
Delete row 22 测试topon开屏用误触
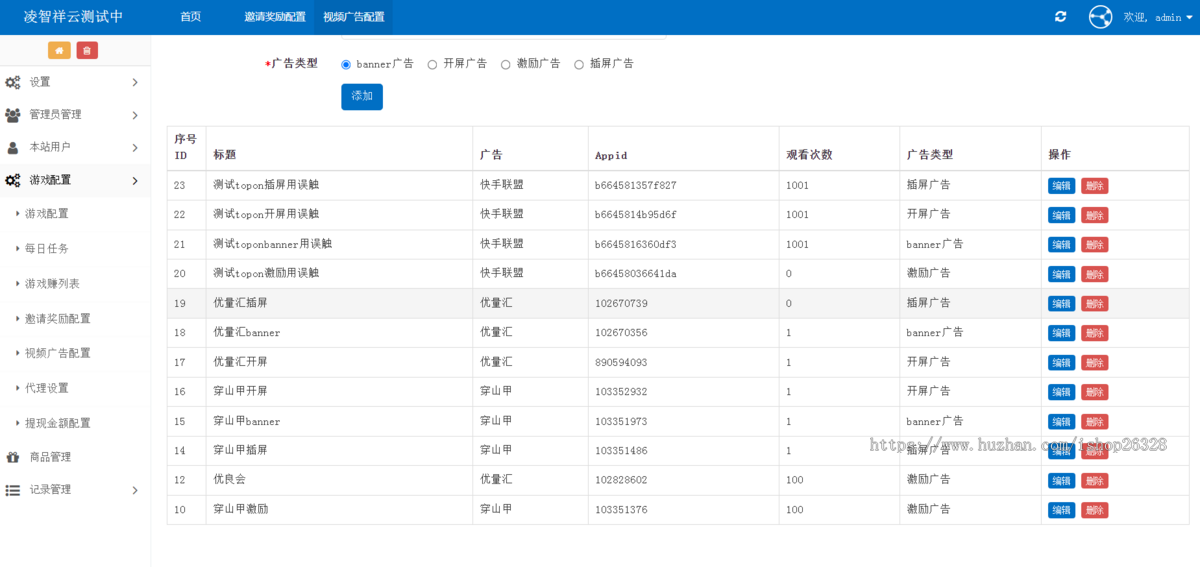click(x=1094, y=215)
